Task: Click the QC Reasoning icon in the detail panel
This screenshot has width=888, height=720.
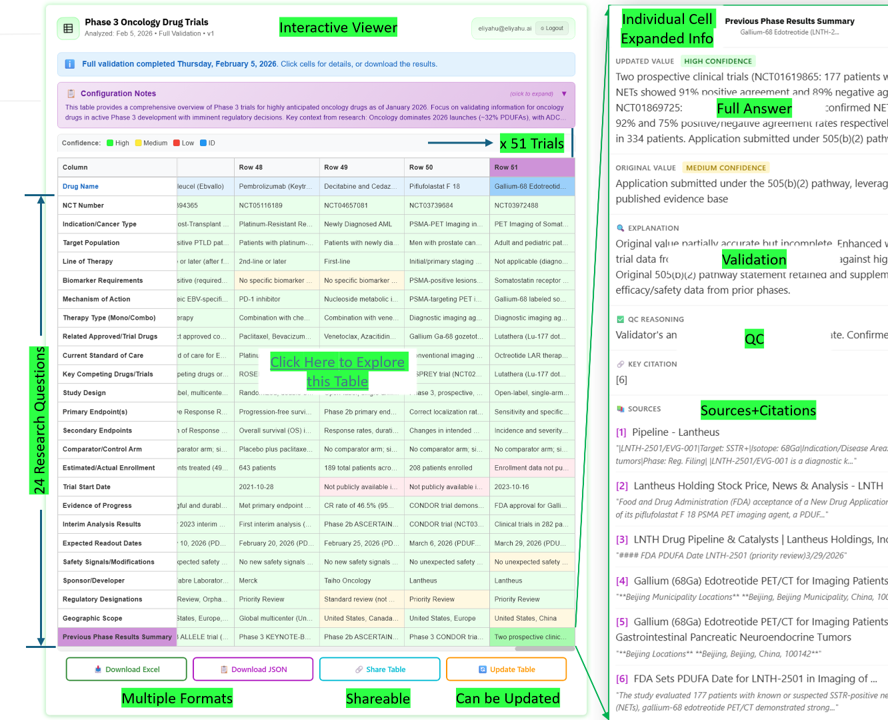Action: point(619,319)
